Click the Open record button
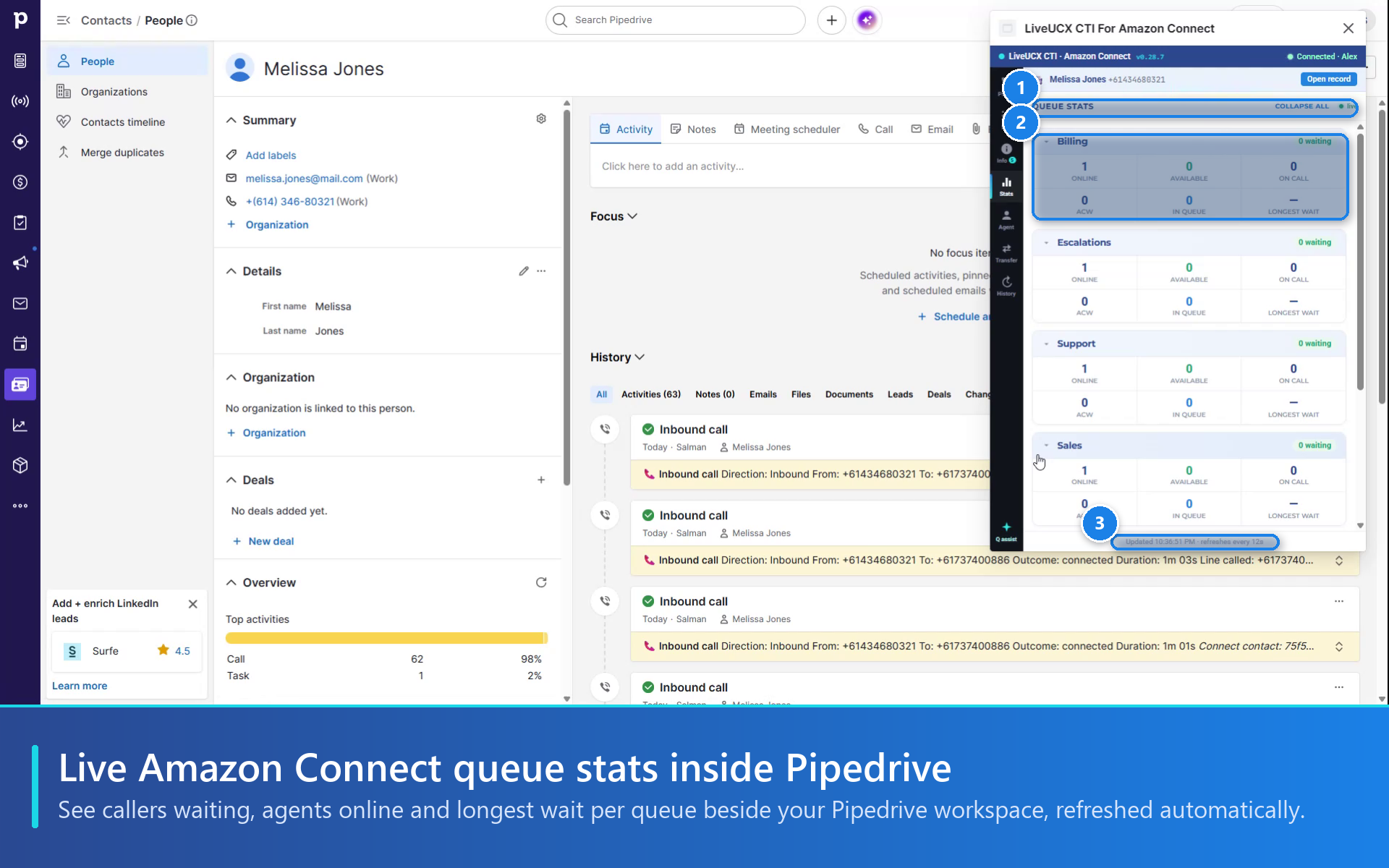Viewport: 1389px width, 868px height. [x=1328, y=80]
